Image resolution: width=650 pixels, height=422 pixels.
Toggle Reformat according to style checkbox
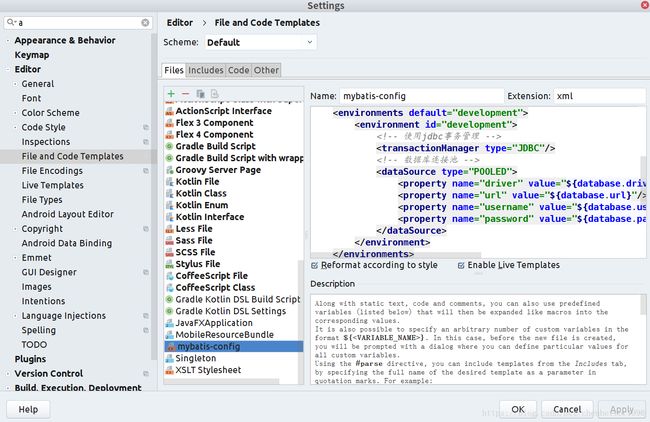pos(315,265)
